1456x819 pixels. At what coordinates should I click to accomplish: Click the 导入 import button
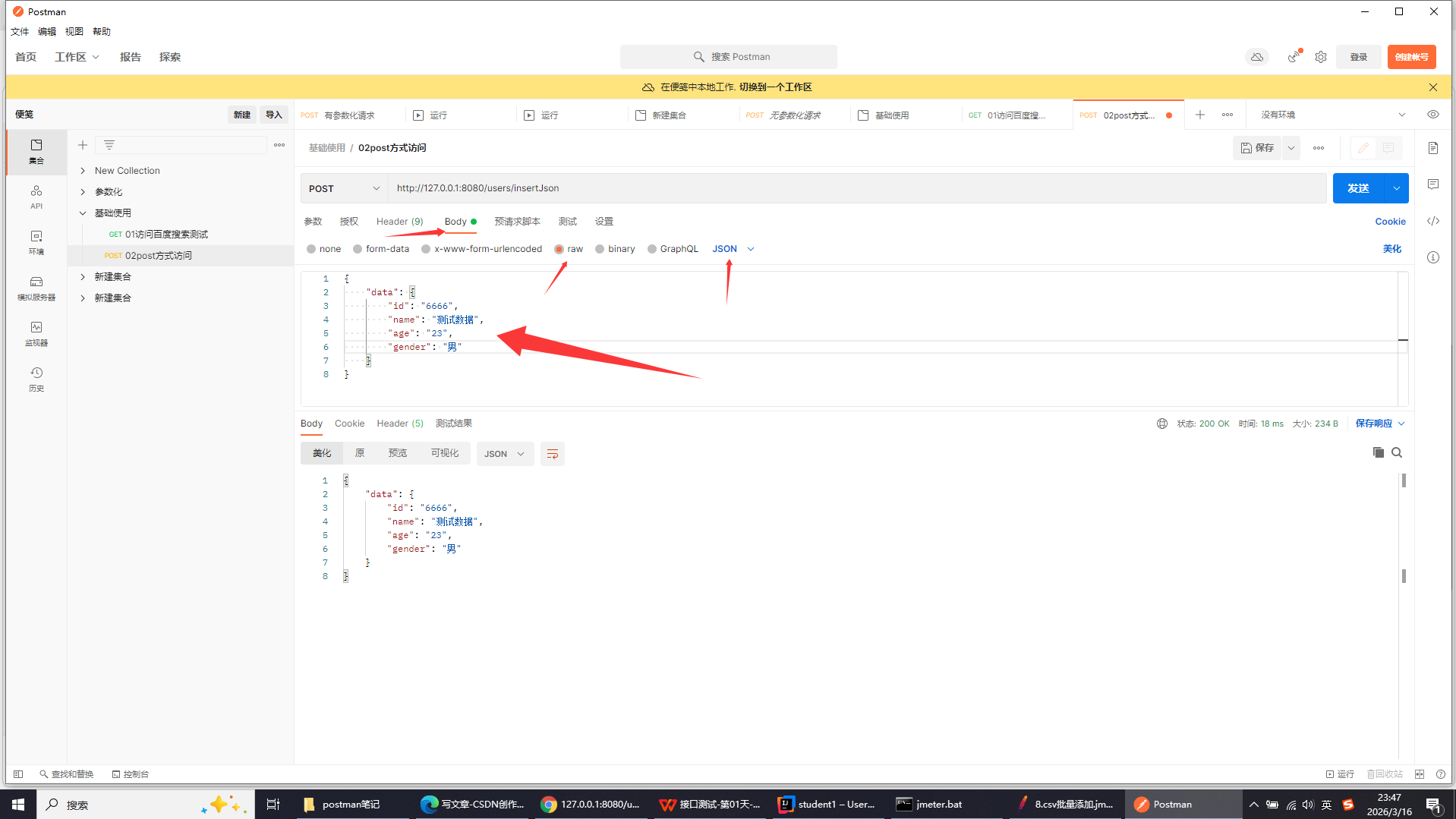(x=274, y=115)
